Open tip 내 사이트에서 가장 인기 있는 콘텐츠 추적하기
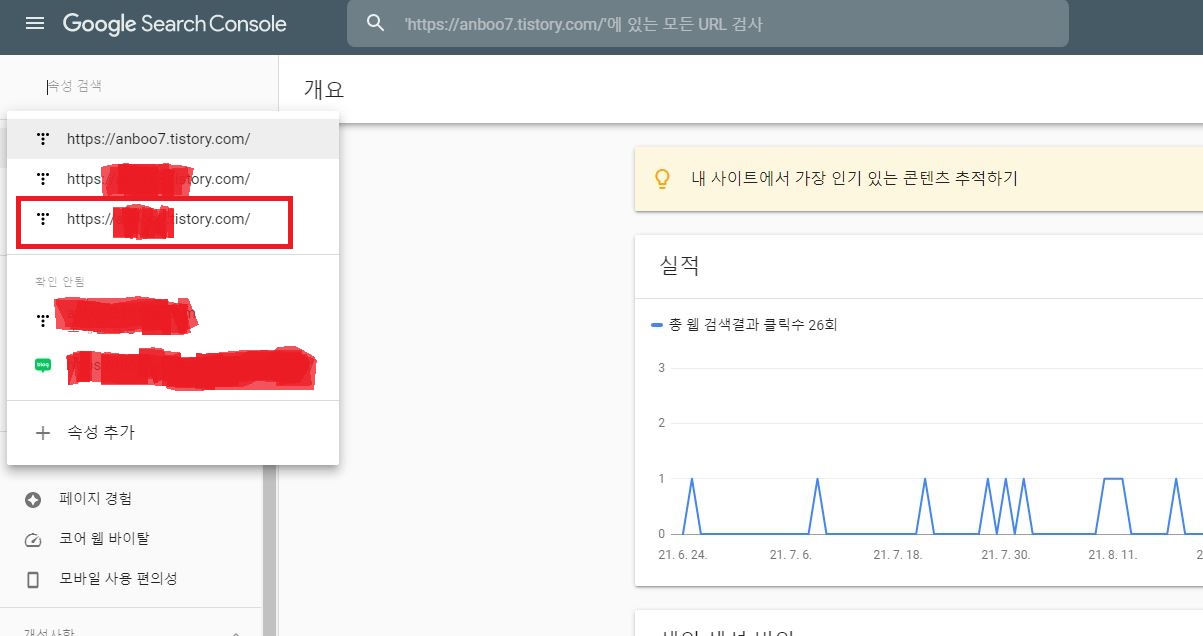 click(x=854, y=179)
